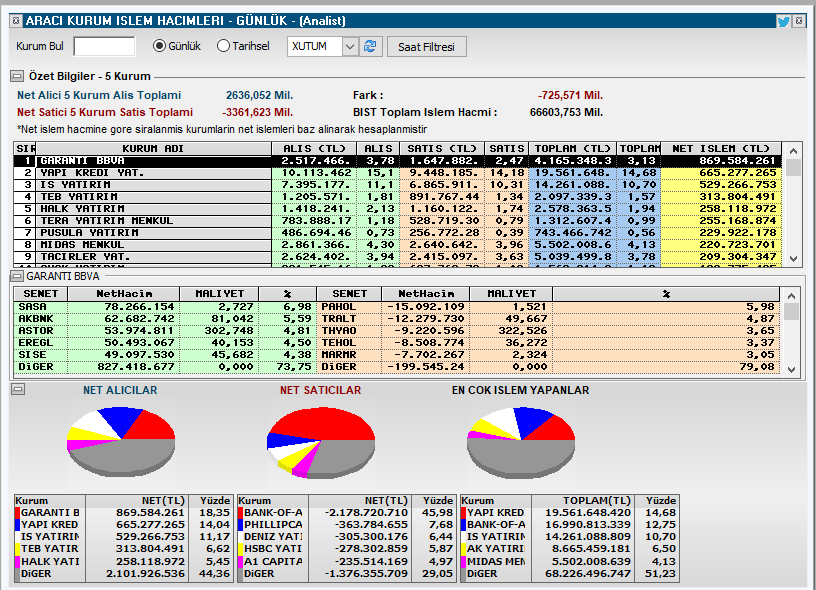Screen dimensions: 816x590
Task: Click Fark value -725,571 Mil.
Action: coord(570,96)
